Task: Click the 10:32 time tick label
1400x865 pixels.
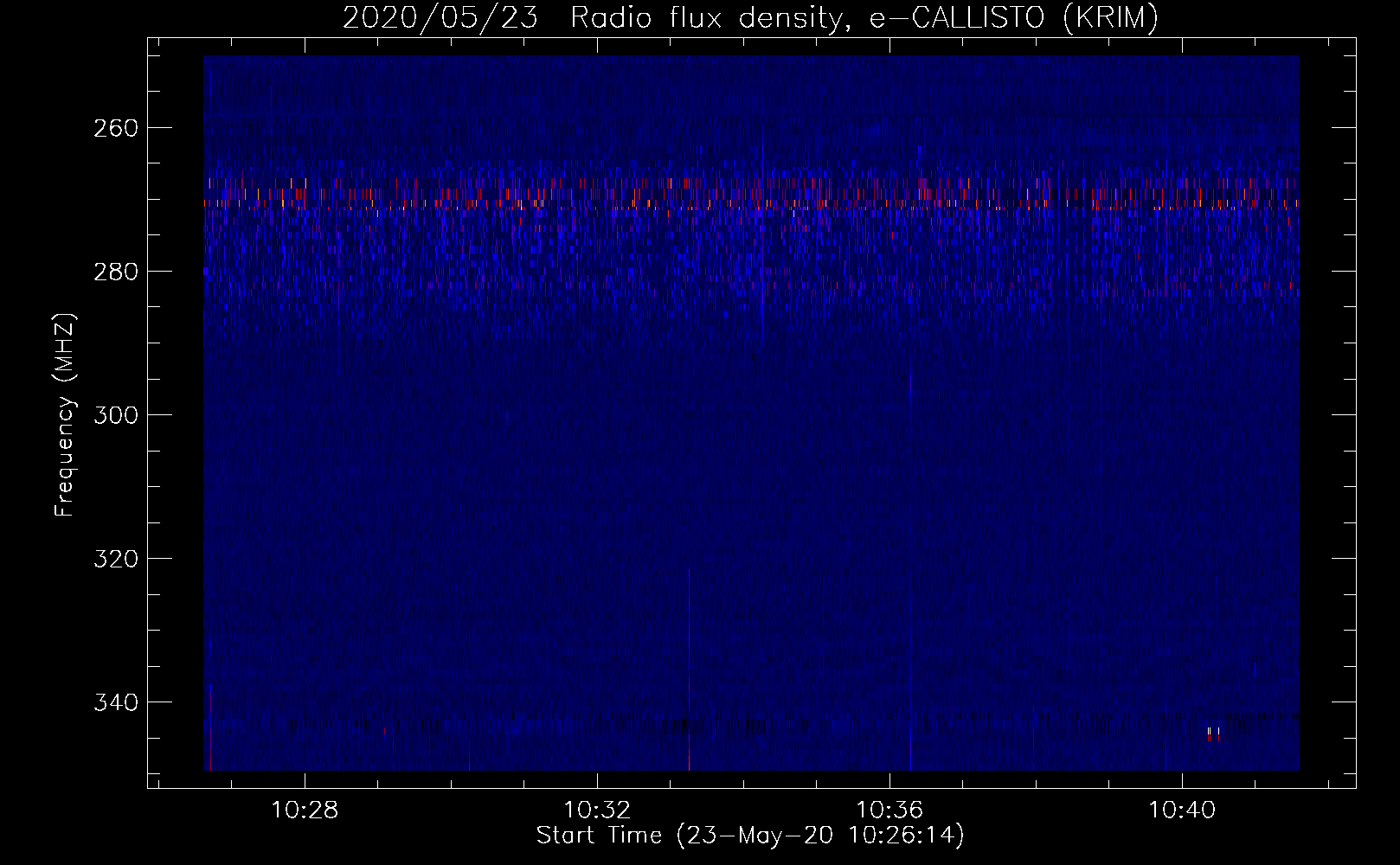Action: click(x=597, y=811)
